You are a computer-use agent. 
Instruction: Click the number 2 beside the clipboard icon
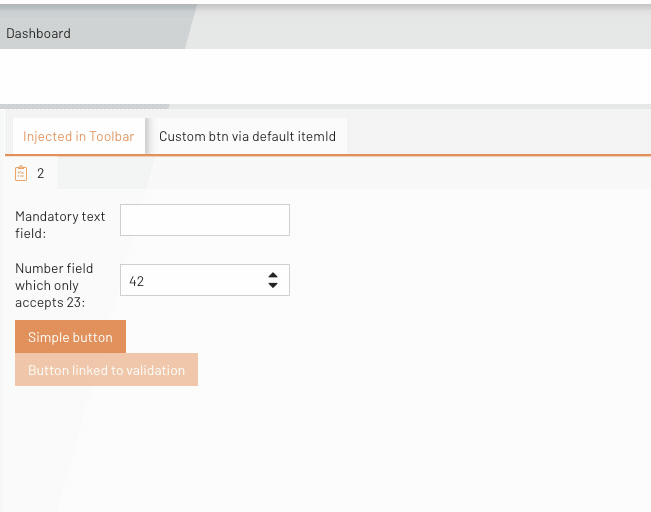click(x=41, y=173)
